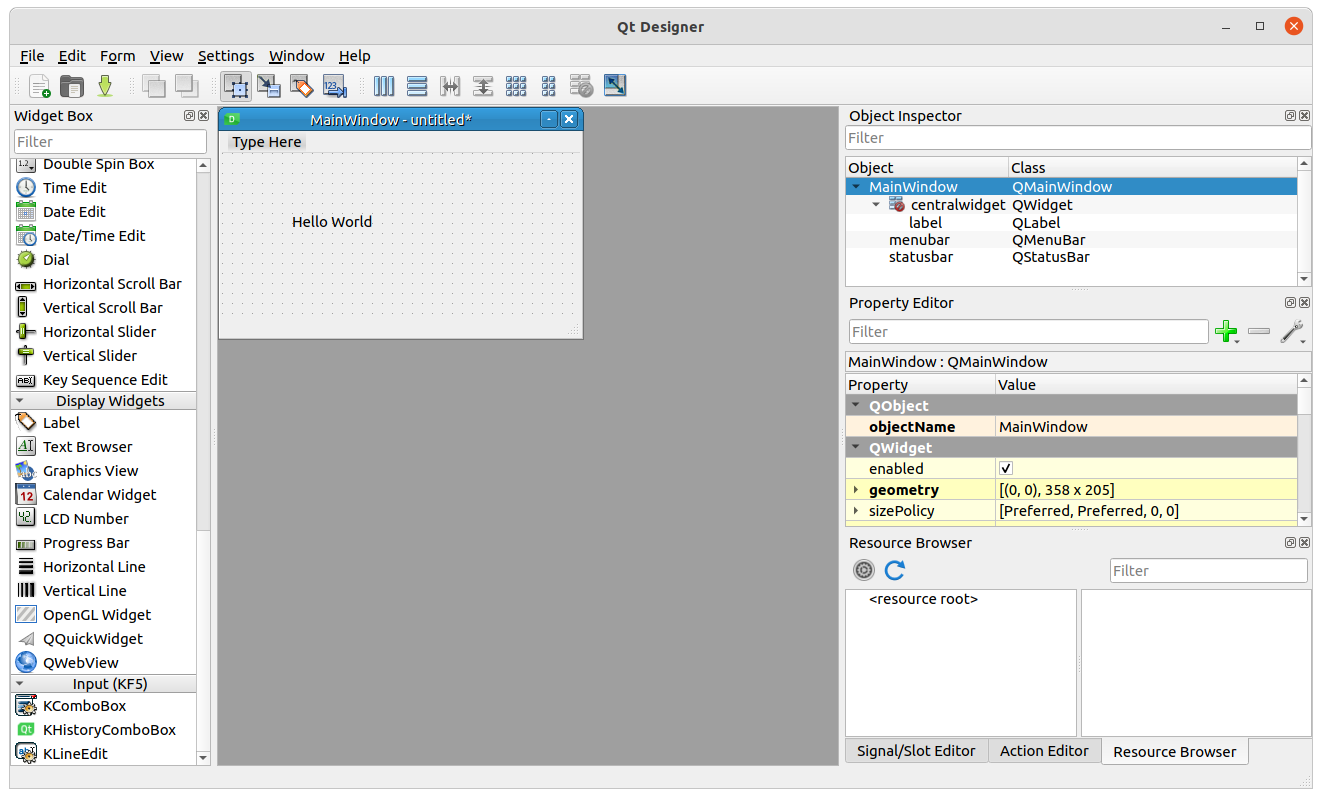Click the Send to Back toolbar icon

[x=153, y=86]
